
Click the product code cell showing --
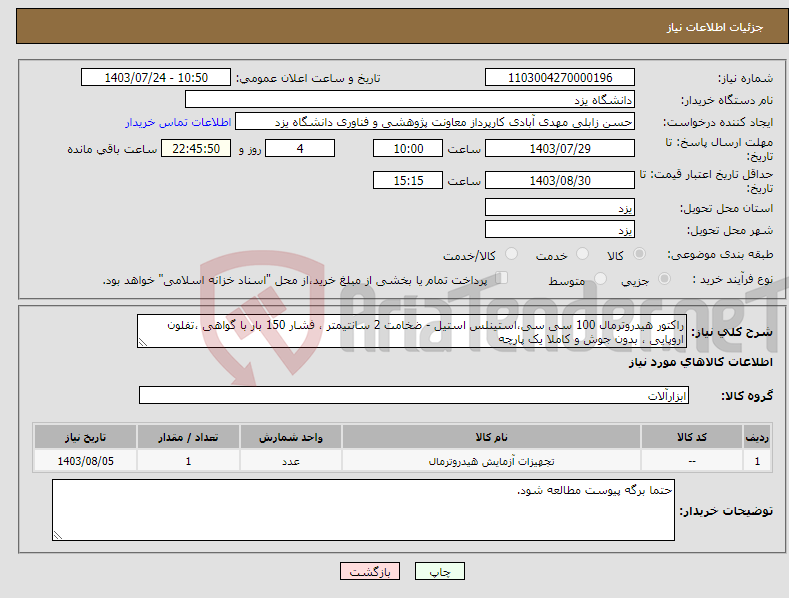pyautogui.click(x=692, y=461)
